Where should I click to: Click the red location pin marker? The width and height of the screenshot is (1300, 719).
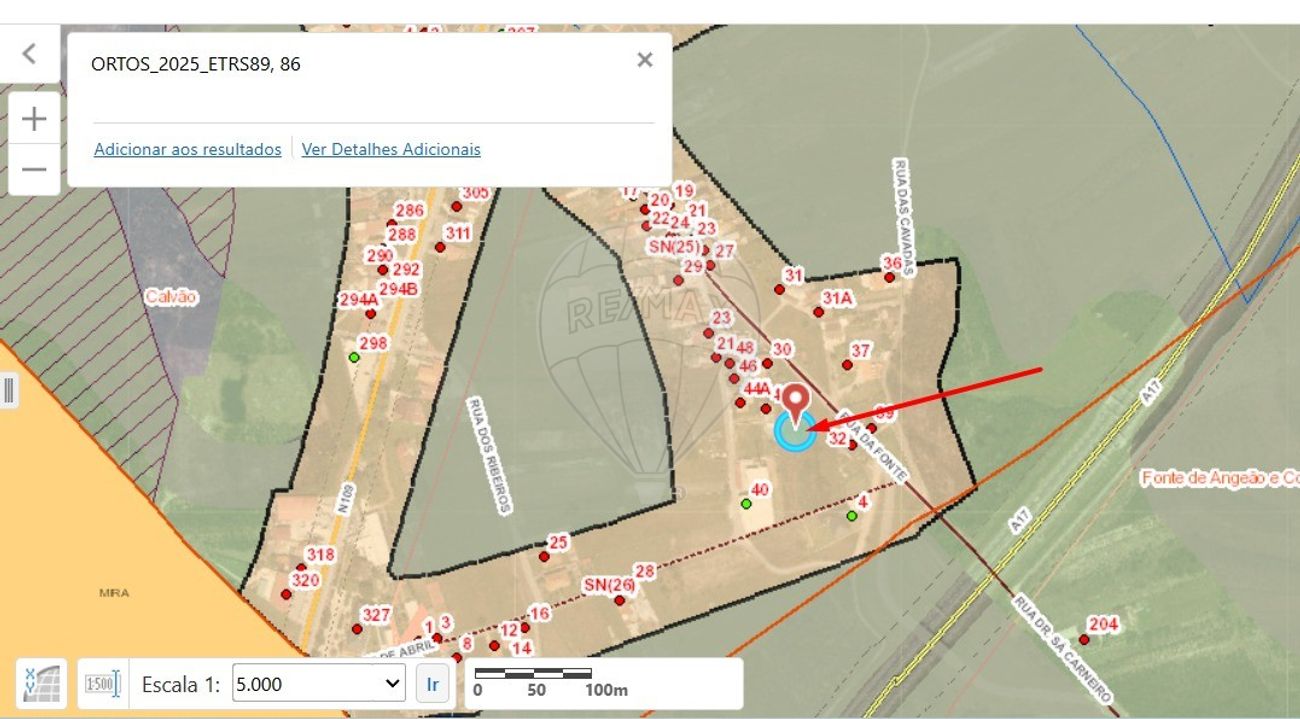click(x=796, y=402)
